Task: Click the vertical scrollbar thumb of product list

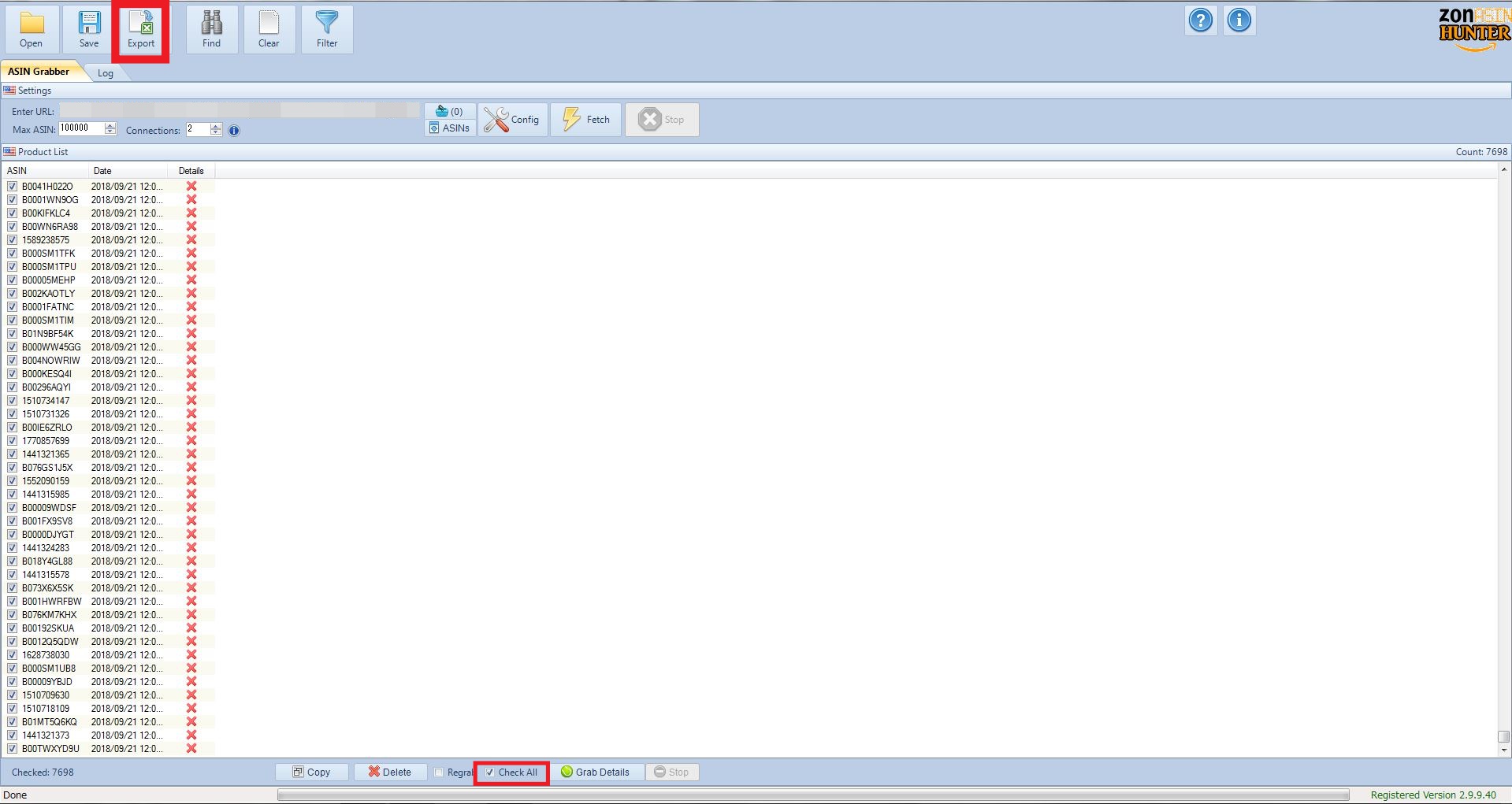Action: [1503, 737]
